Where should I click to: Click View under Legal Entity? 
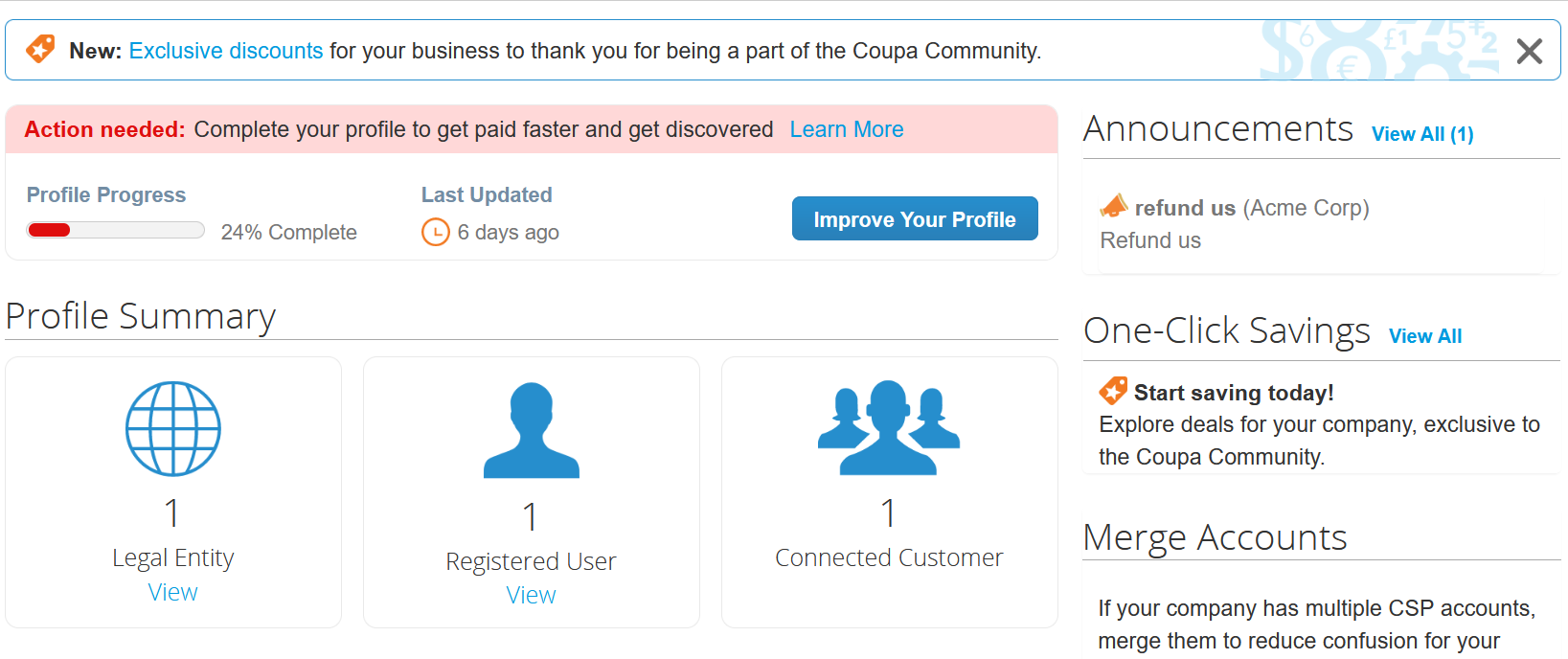[x=173, y=592]
